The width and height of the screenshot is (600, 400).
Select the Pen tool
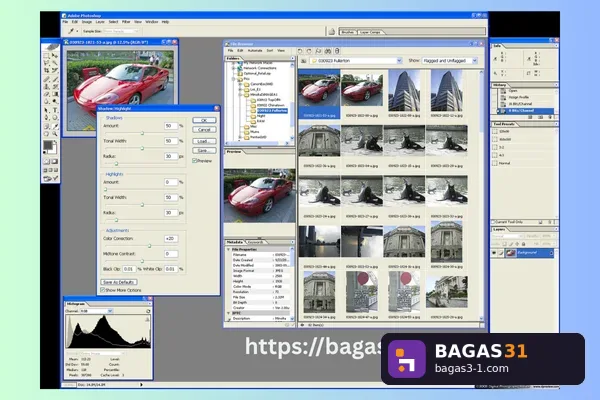(x=46, y=118)
